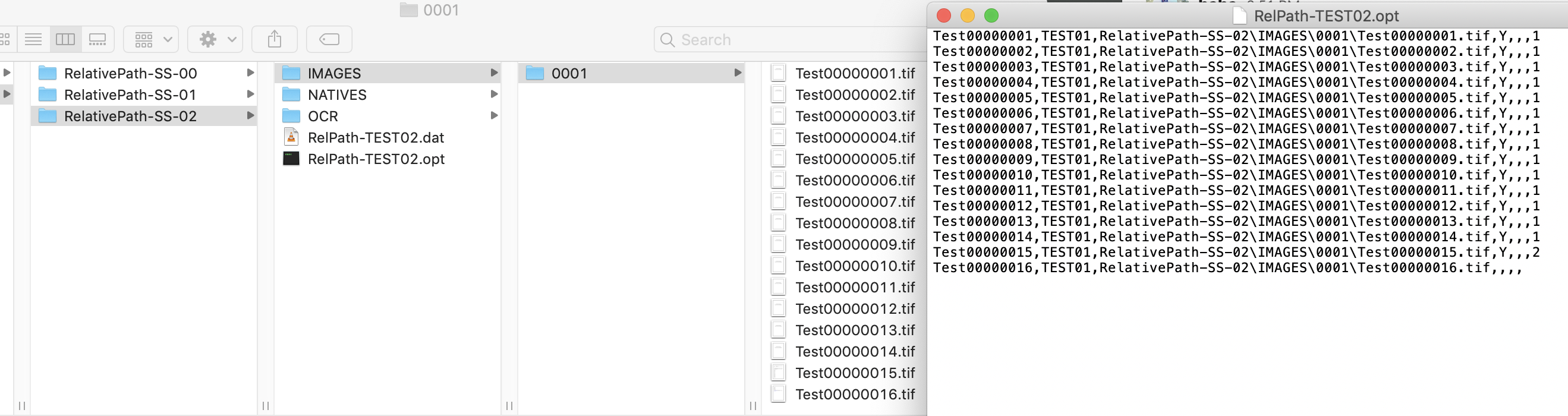Select file Test00000005.tif
Image resolution: width=1568 pixels, height=416 pixels.
(855, 159)
